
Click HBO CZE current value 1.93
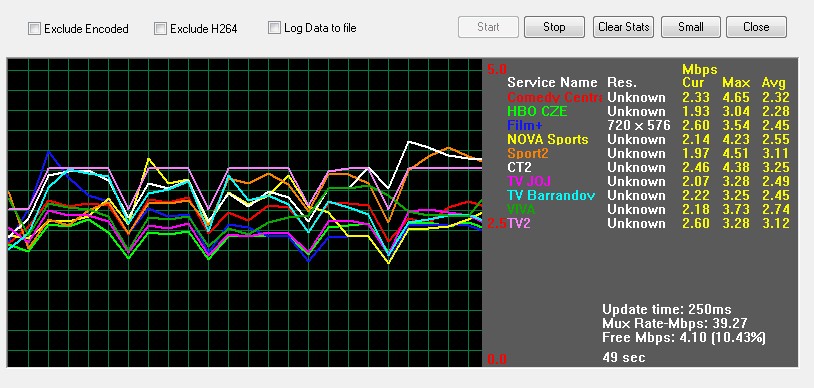696,111
